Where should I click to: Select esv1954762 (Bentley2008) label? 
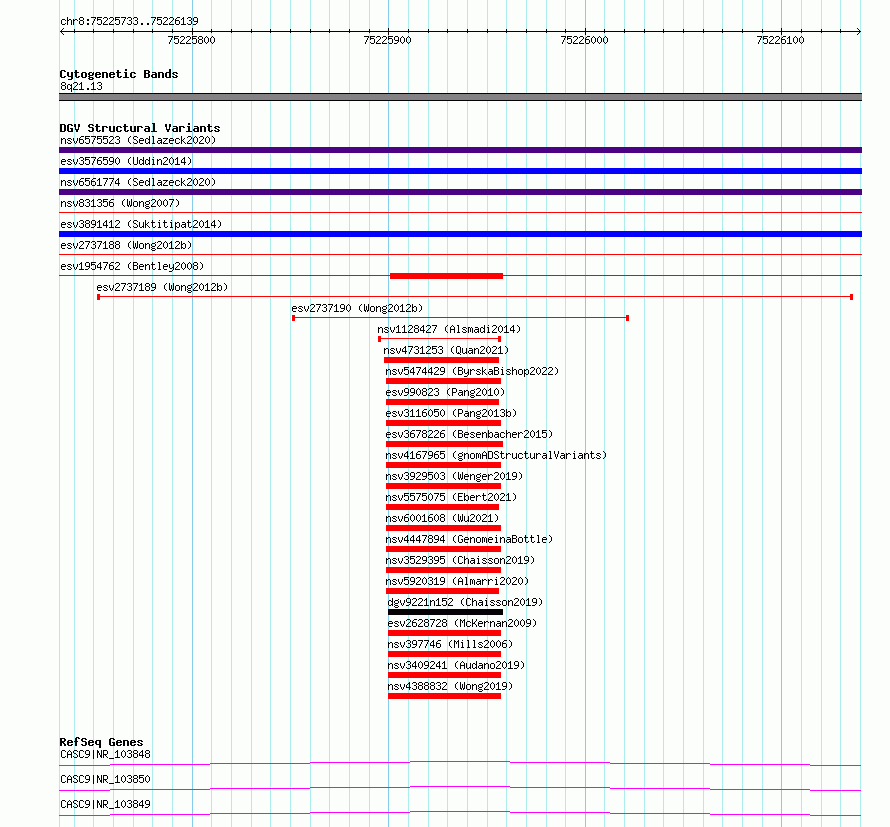coord(132,266)
